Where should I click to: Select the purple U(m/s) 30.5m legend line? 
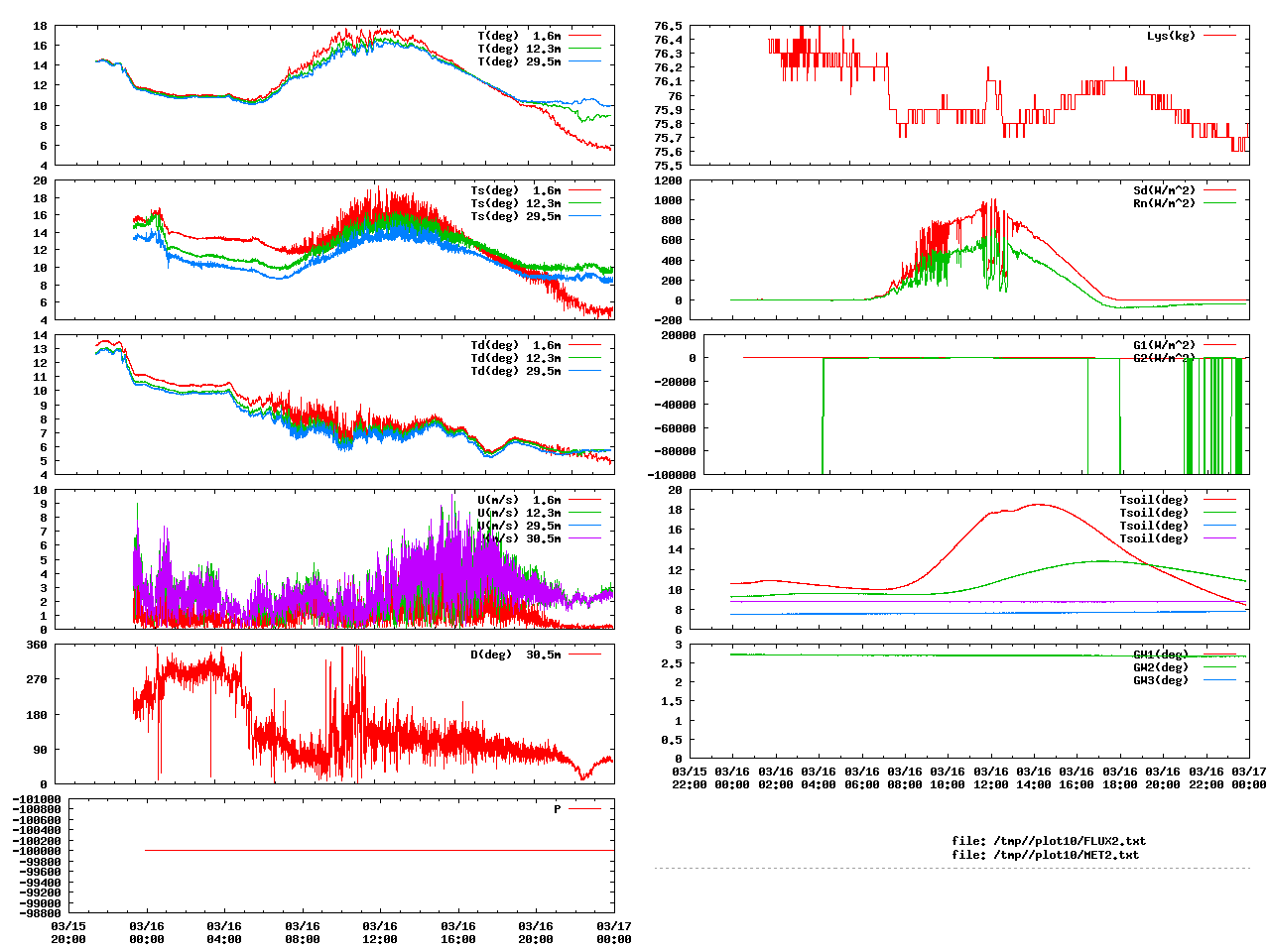(x=584, y=538)
